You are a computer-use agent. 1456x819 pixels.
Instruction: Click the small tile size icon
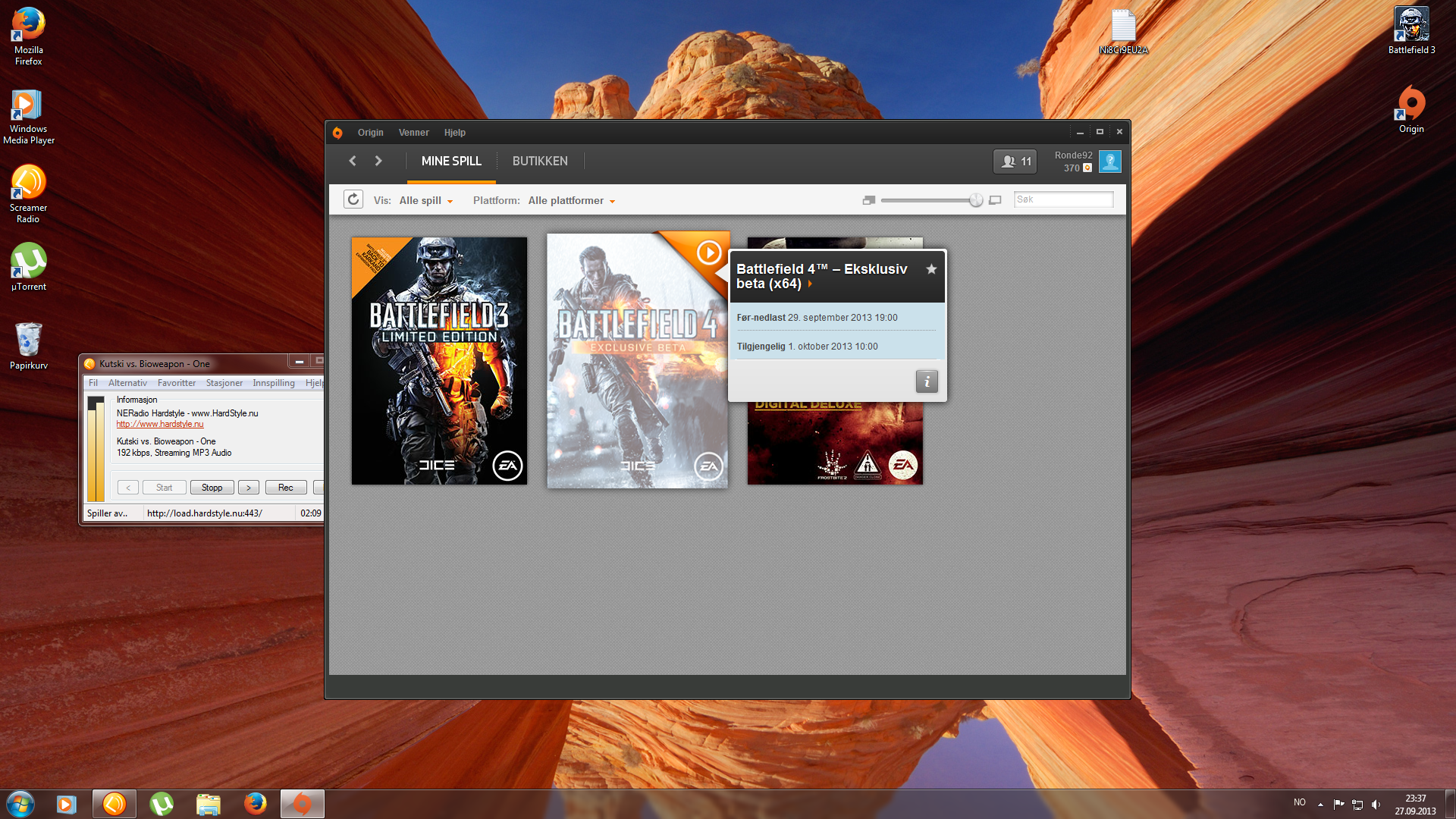click(869, 200)
